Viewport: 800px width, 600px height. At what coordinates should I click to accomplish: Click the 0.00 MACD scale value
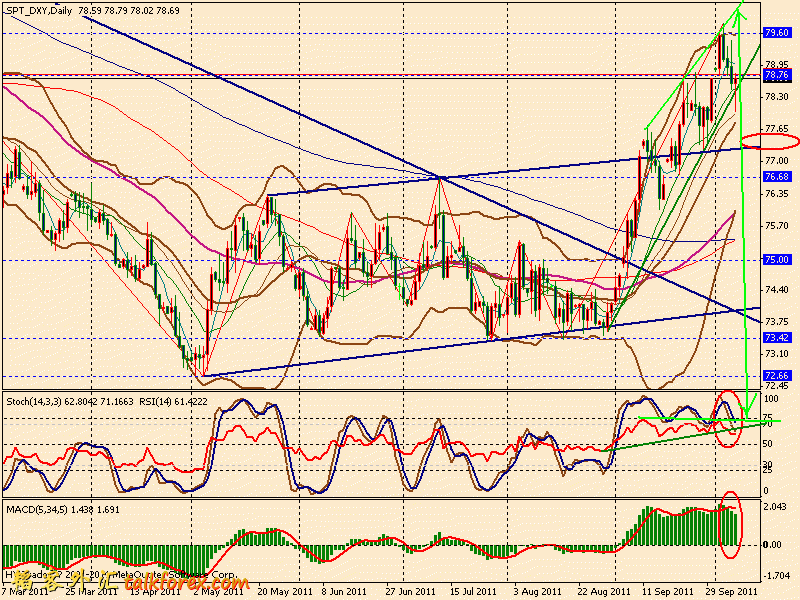coord(772,545)
